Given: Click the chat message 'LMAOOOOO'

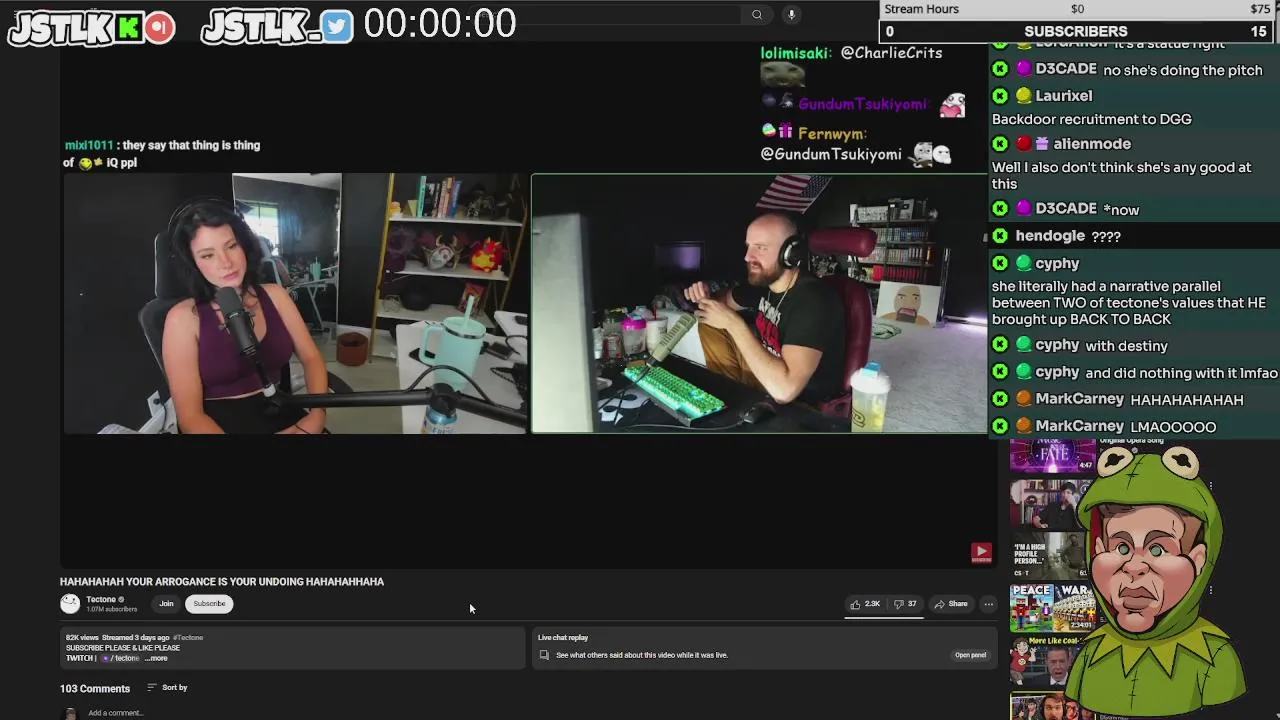Looking at the screenshot, I should tap(1173, 427).
